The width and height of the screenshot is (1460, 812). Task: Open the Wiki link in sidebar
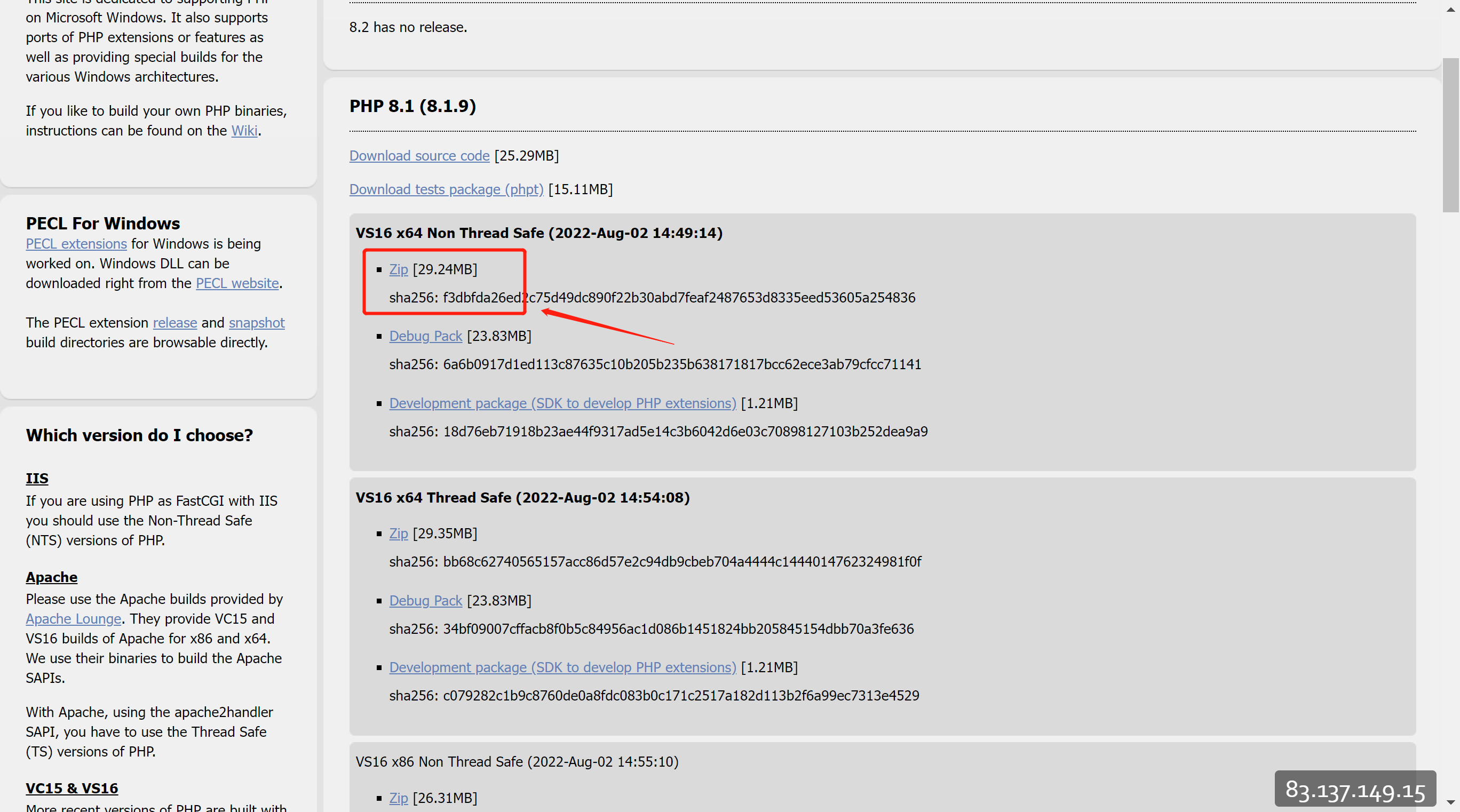click(x=244, y=131)
